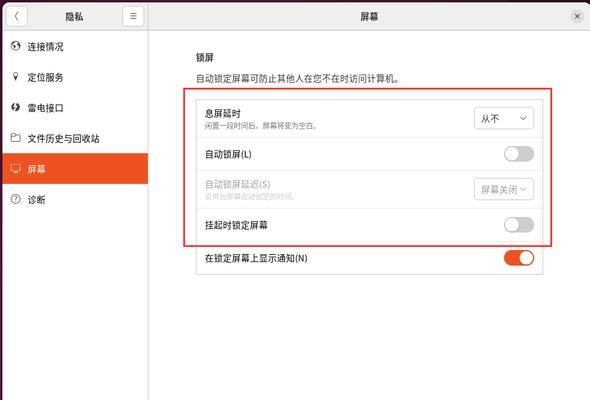The width and height of the screenshot is (590, 400).
Task: Click the monitor icon beside 屏幕
Action: pyautogui.click(x=15, y=169)
